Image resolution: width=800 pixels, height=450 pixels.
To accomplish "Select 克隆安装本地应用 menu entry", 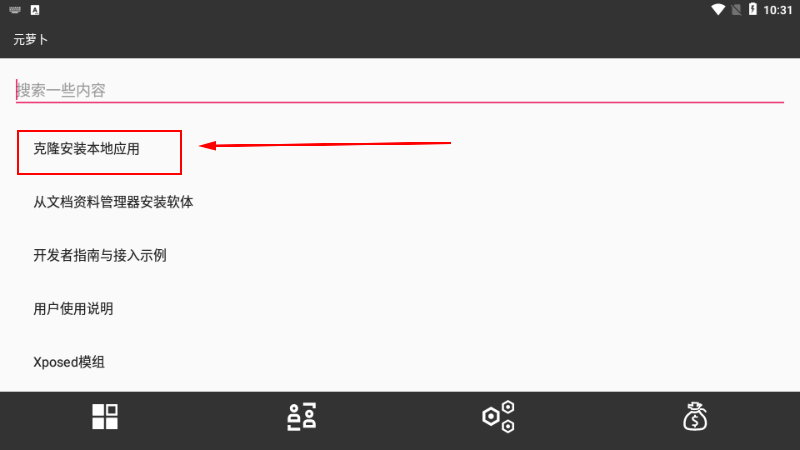I will tap(86, 149).
